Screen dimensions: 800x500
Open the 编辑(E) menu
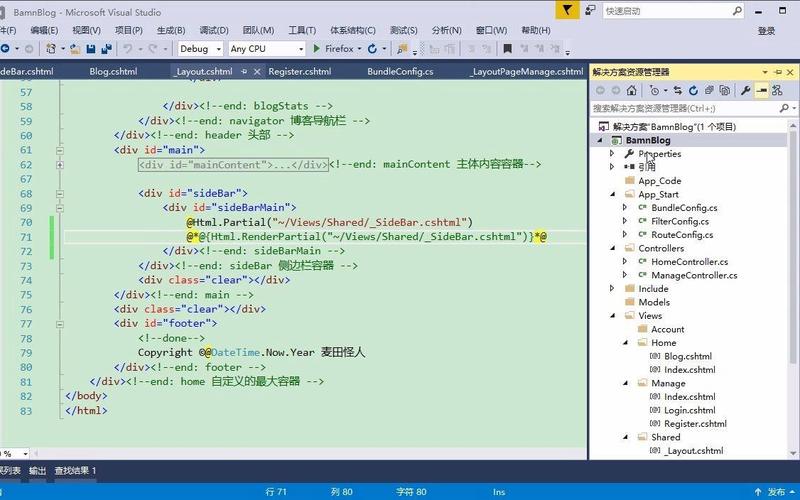coord(44,31)
